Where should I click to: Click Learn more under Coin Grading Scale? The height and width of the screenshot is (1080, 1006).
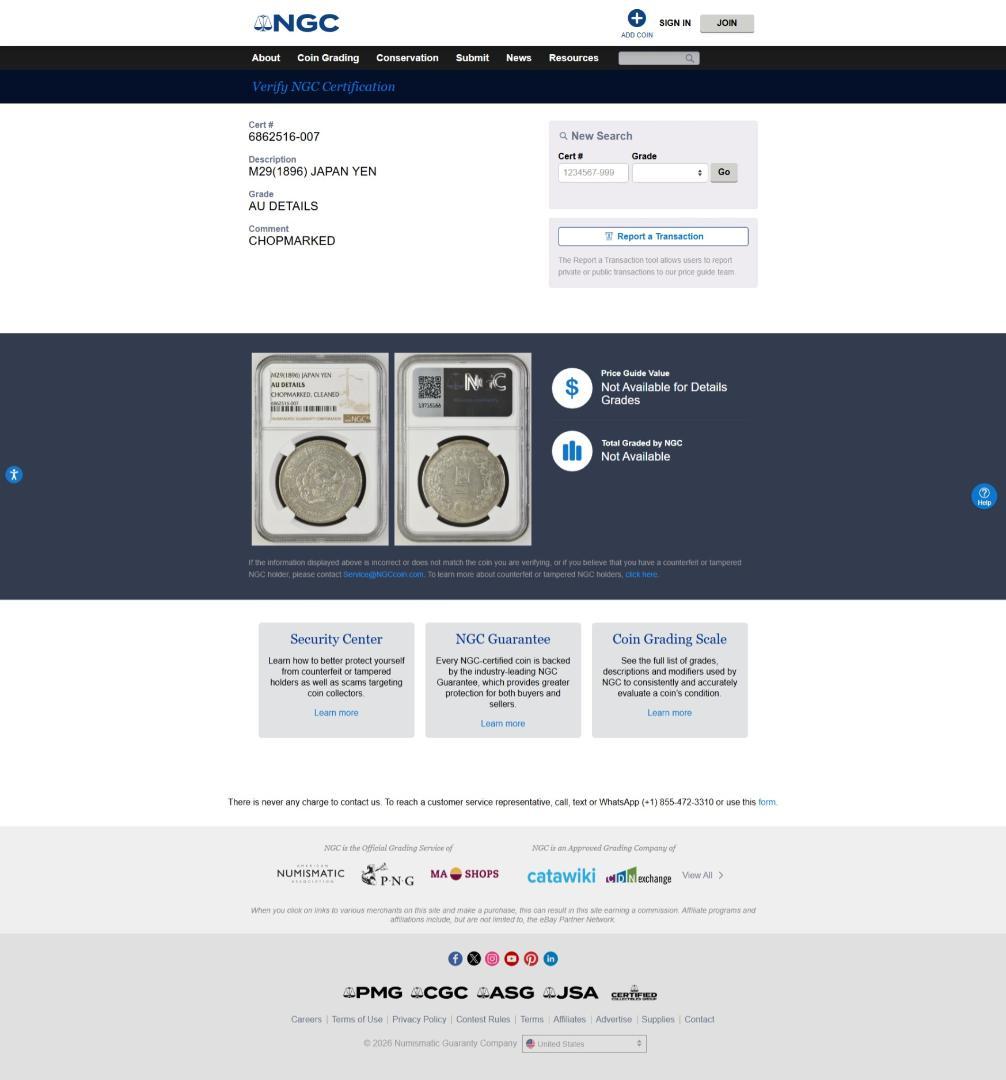[x=669, y=713]
